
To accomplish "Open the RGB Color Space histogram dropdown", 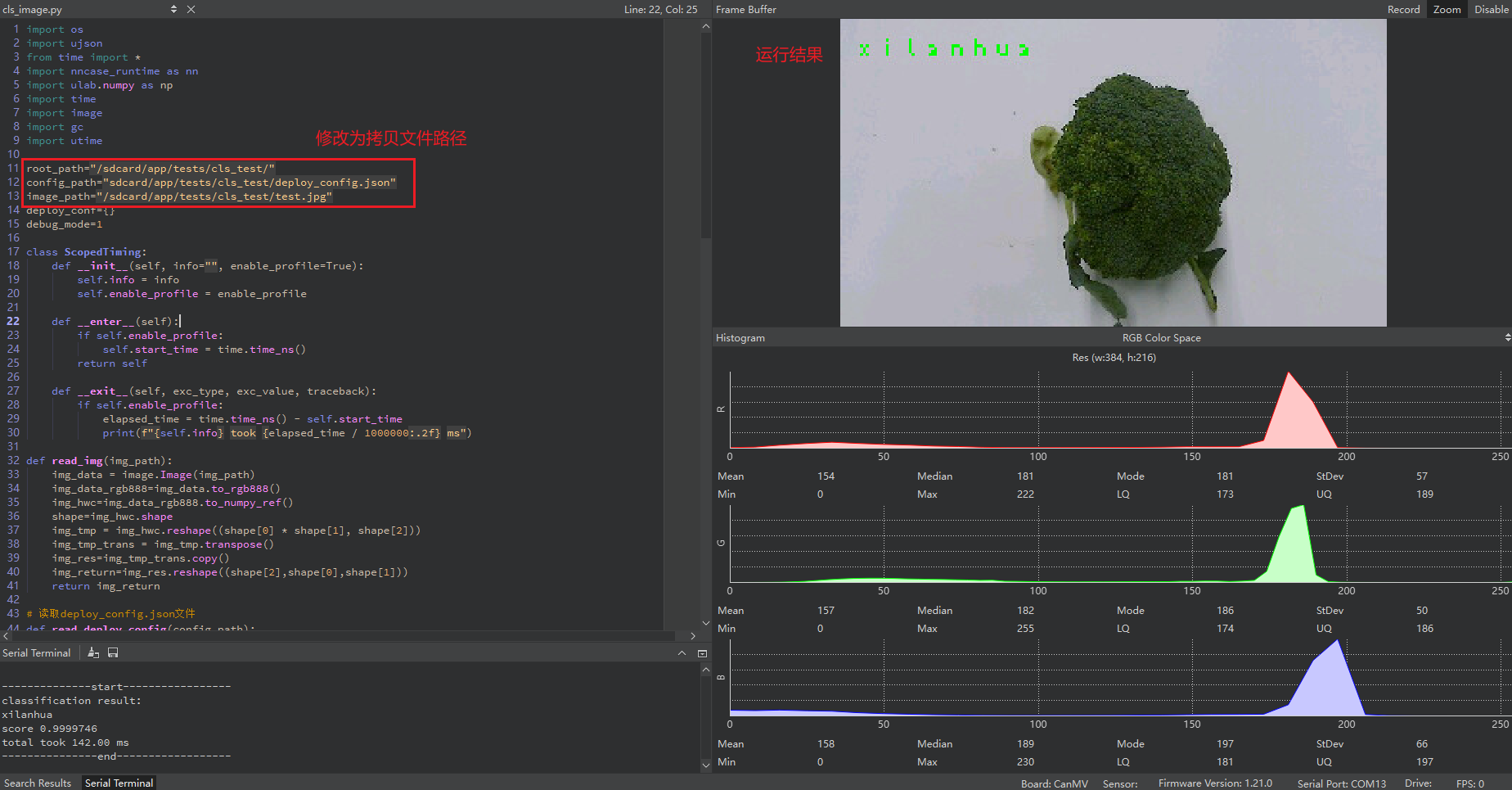I will [x=1507, y=337].
